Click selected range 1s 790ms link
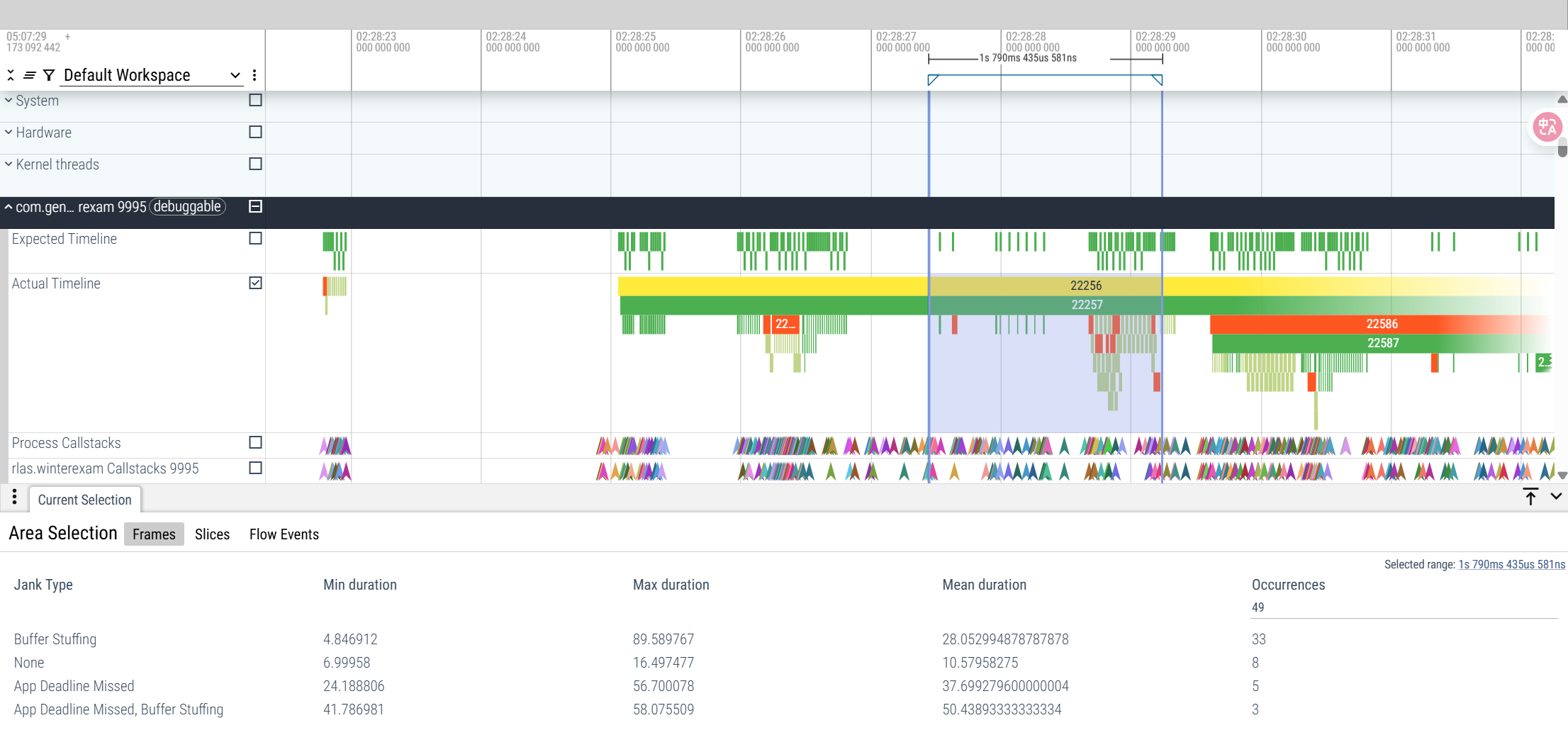 coord(1511,565)
